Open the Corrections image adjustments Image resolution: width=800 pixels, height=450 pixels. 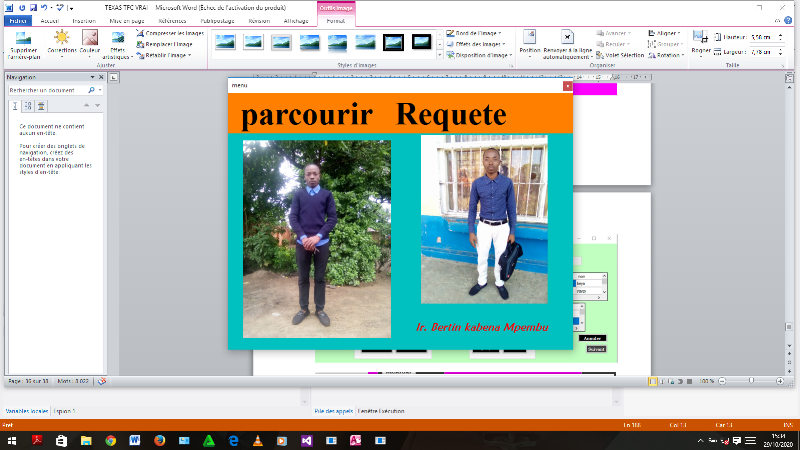61,44
